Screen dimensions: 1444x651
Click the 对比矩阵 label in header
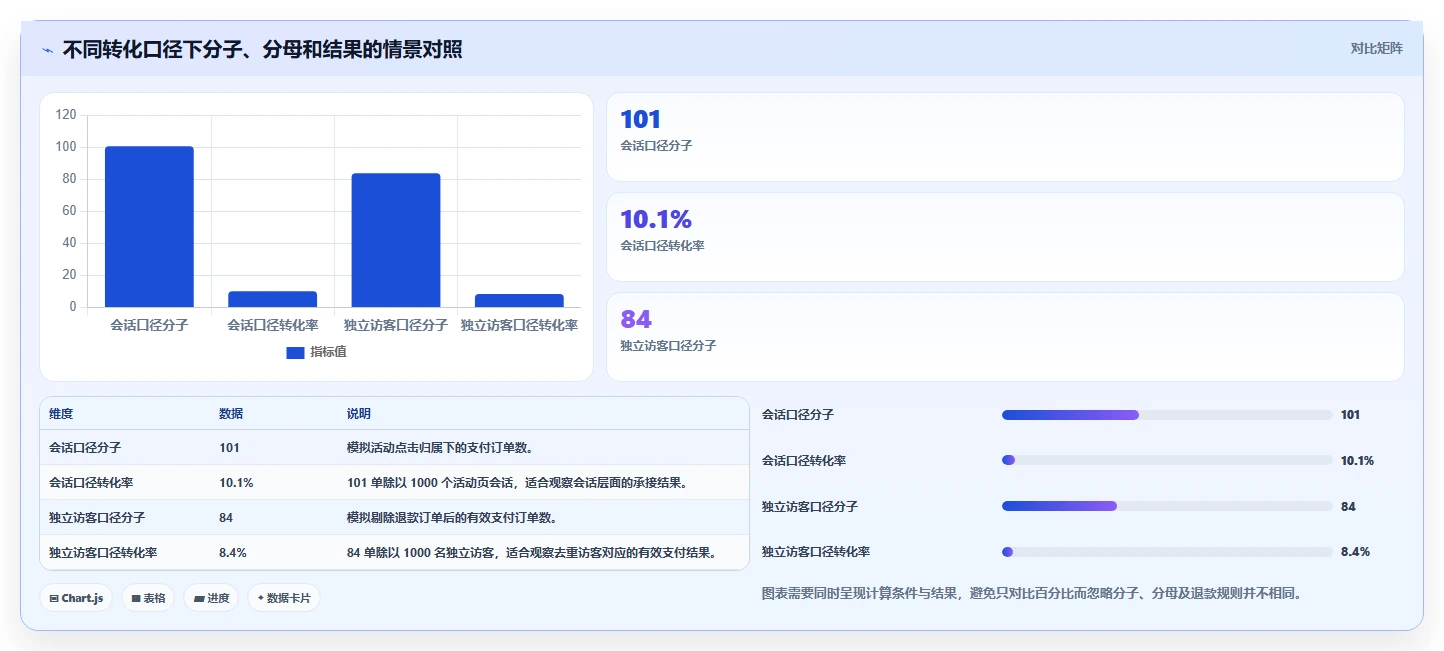1376,48
